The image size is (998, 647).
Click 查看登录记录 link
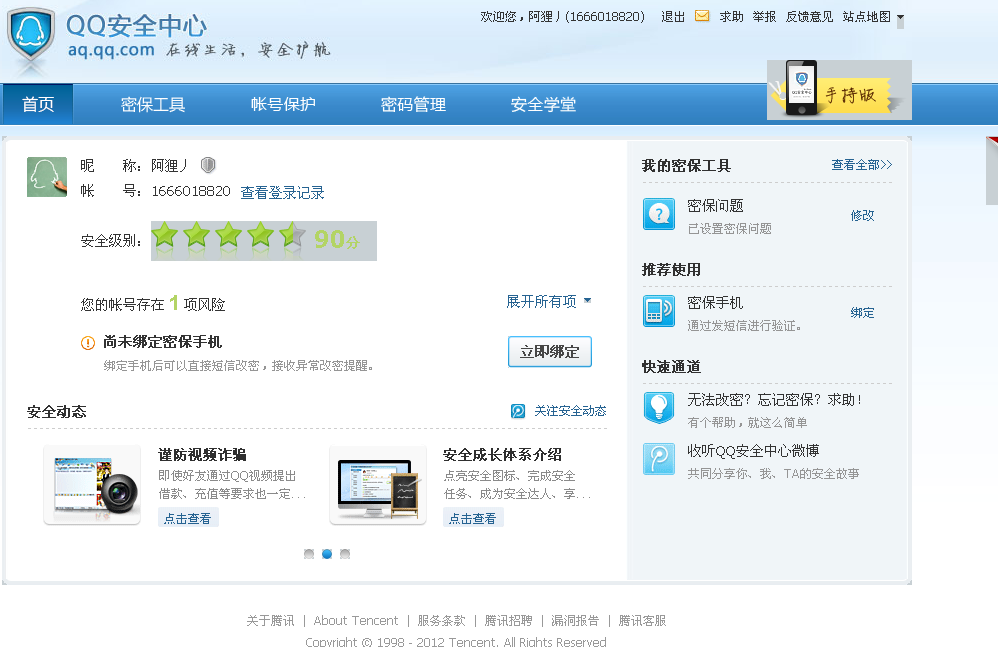283,193
